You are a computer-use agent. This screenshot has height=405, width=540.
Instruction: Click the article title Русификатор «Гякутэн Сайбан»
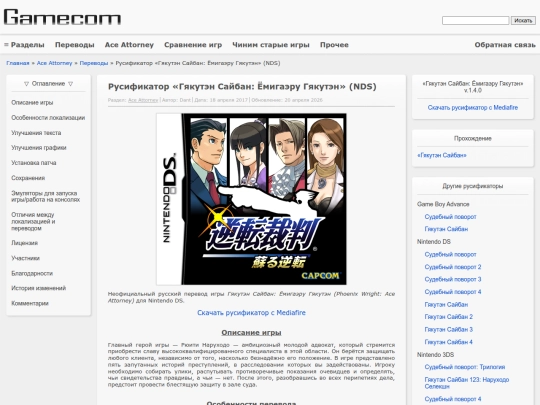[242, 86]
